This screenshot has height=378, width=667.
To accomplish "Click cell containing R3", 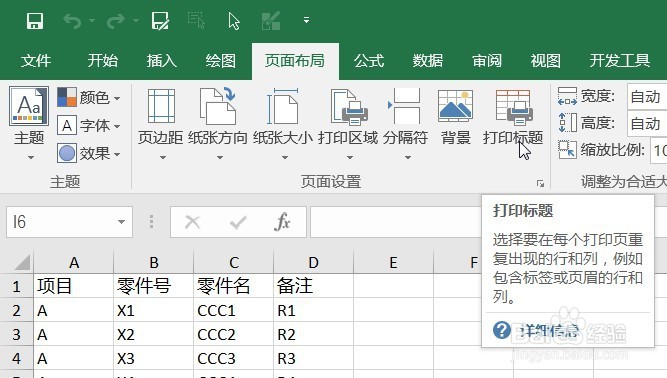I will tap(314, 358).
